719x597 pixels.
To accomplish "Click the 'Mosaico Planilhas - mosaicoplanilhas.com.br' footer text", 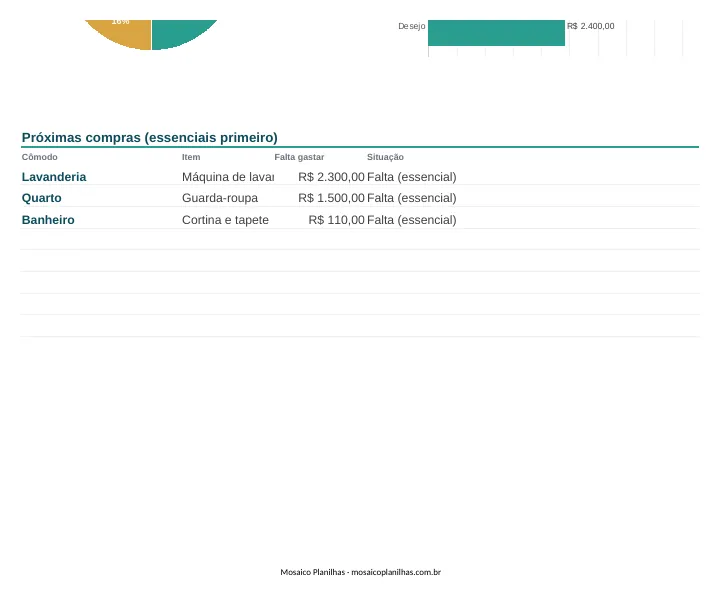I will pos(360,572).
